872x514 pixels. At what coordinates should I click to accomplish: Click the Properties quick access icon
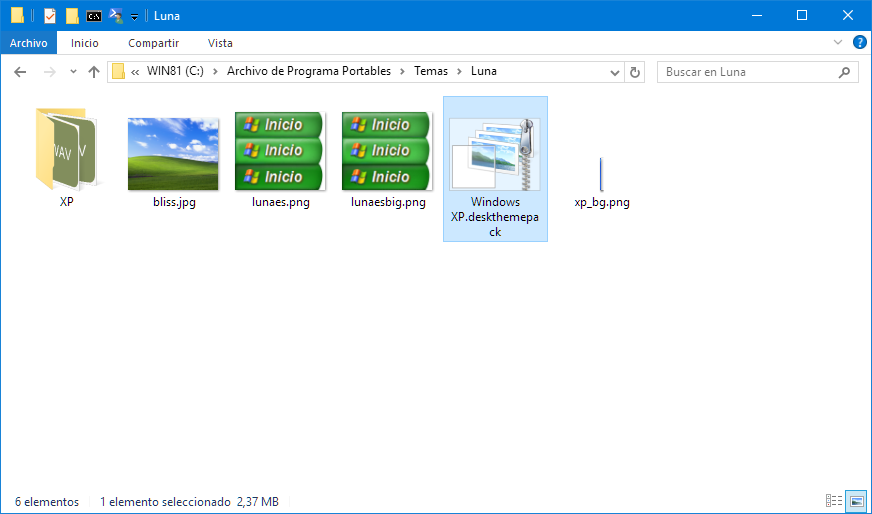click(x=50, y=16)
